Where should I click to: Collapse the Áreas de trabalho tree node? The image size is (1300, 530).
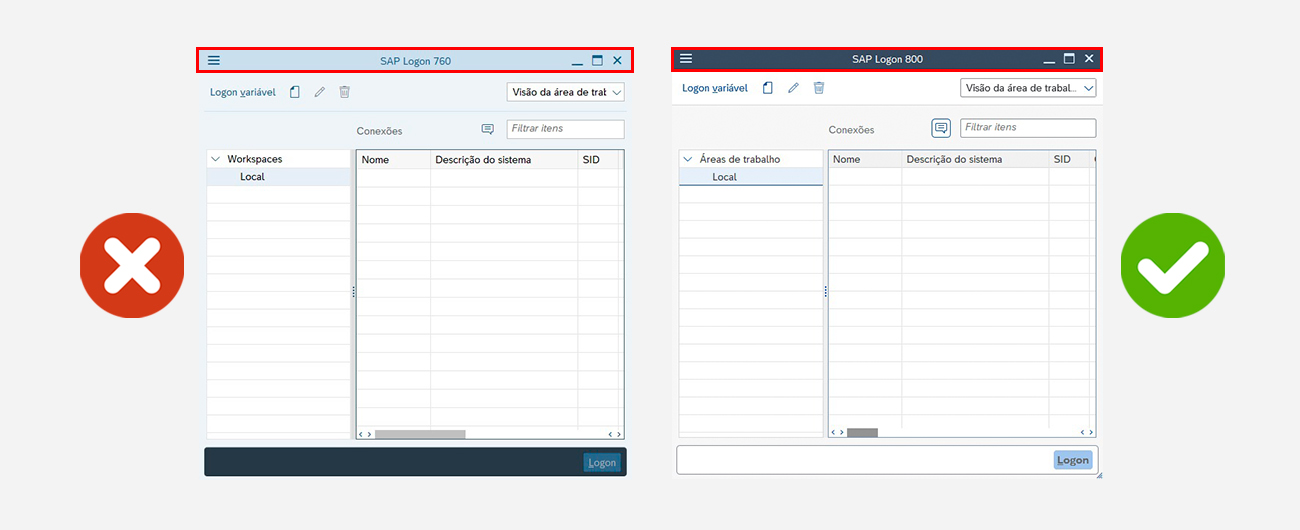pos(688,159)
